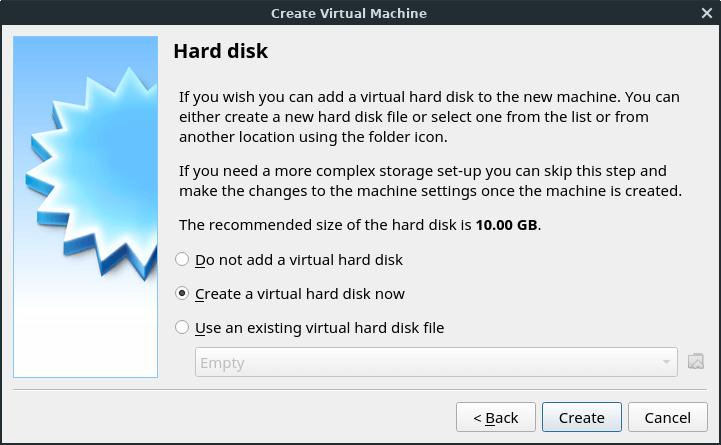
Task: Select 'Do not add a virtual hard disk'
Action: pos(182,260)
